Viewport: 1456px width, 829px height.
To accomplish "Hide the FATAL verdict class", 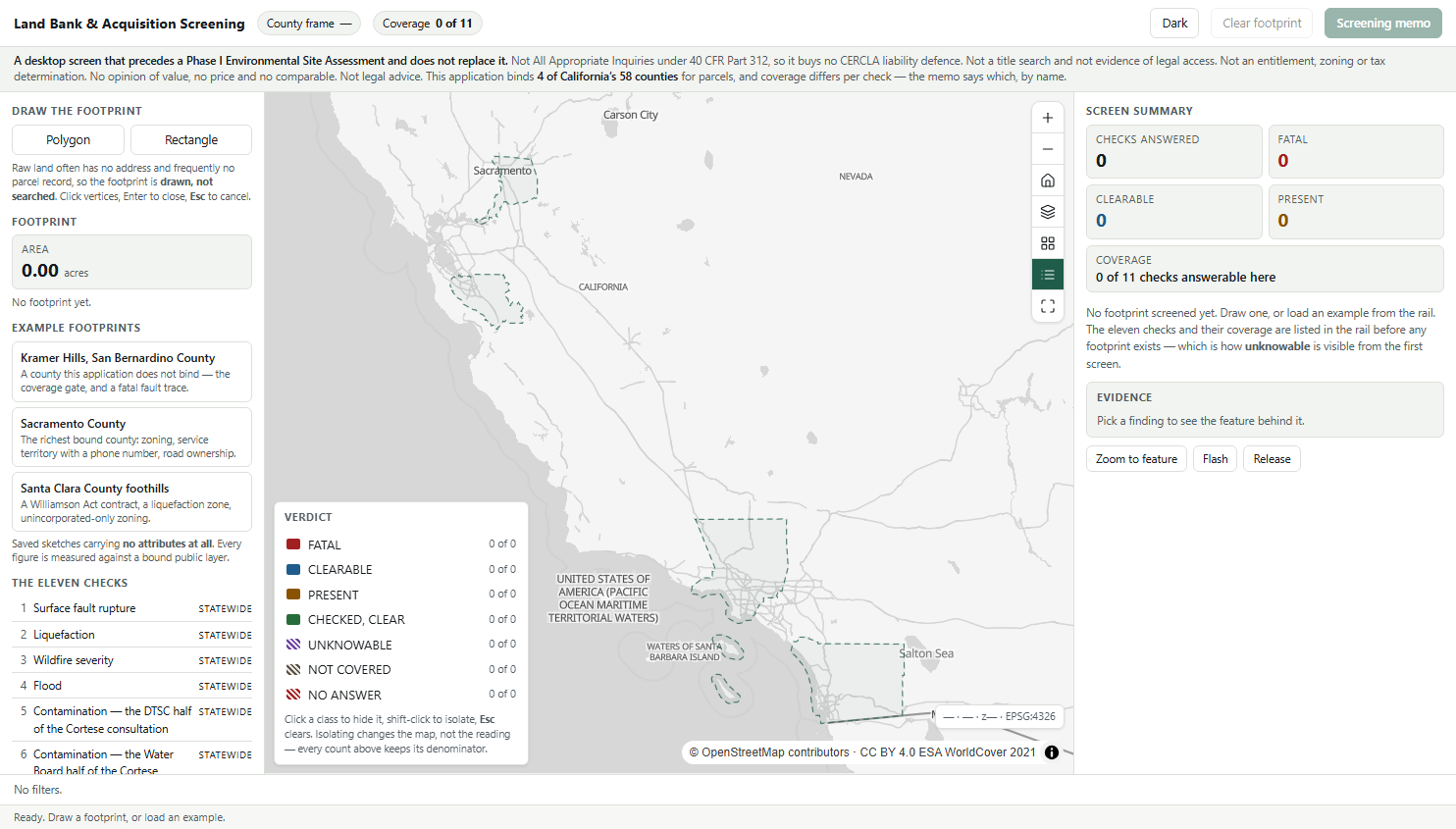I will click(400, 544).
